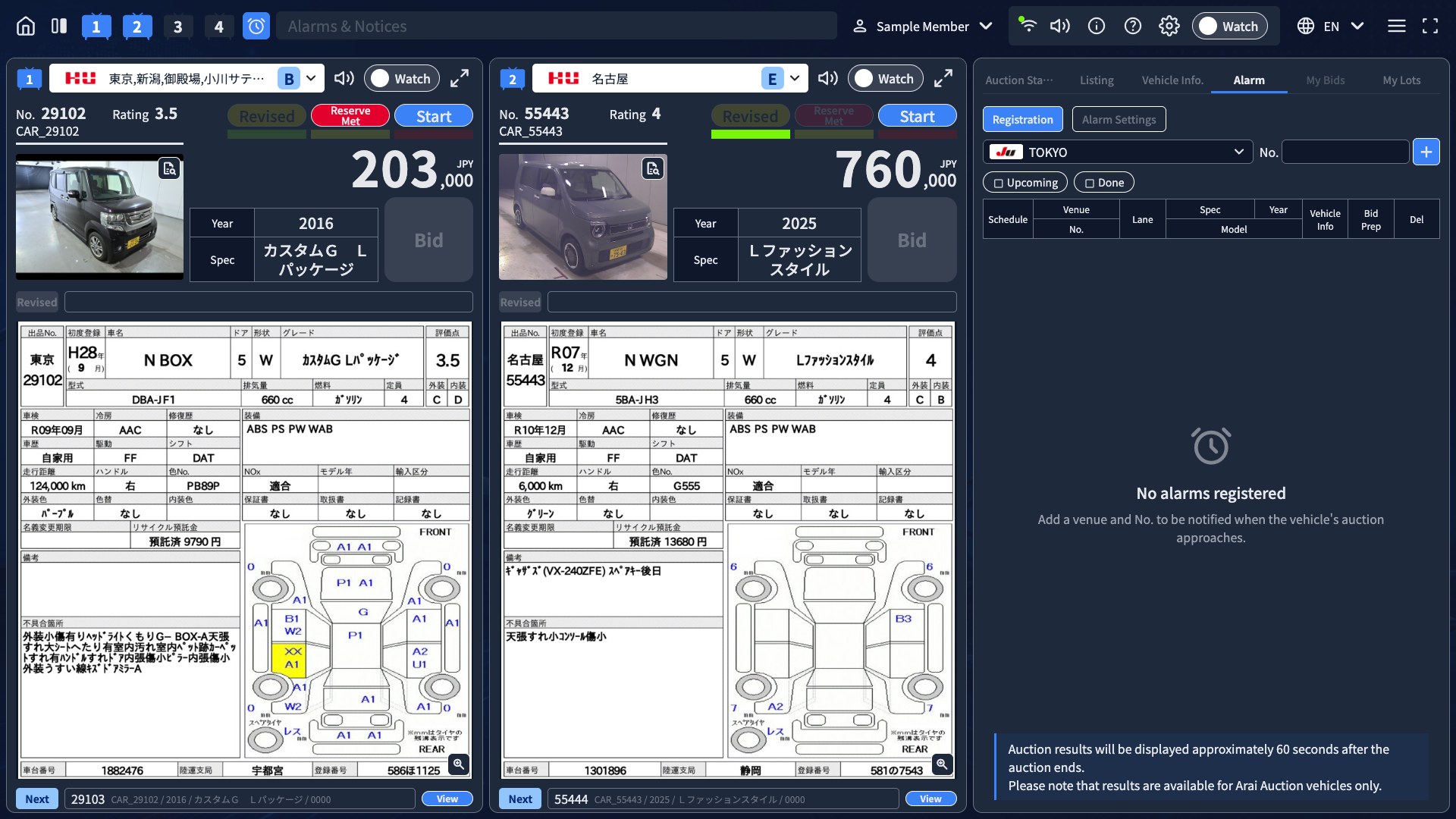Click View button for next lot 55444
Viewport: 1456px width, 819px height.
930,799
